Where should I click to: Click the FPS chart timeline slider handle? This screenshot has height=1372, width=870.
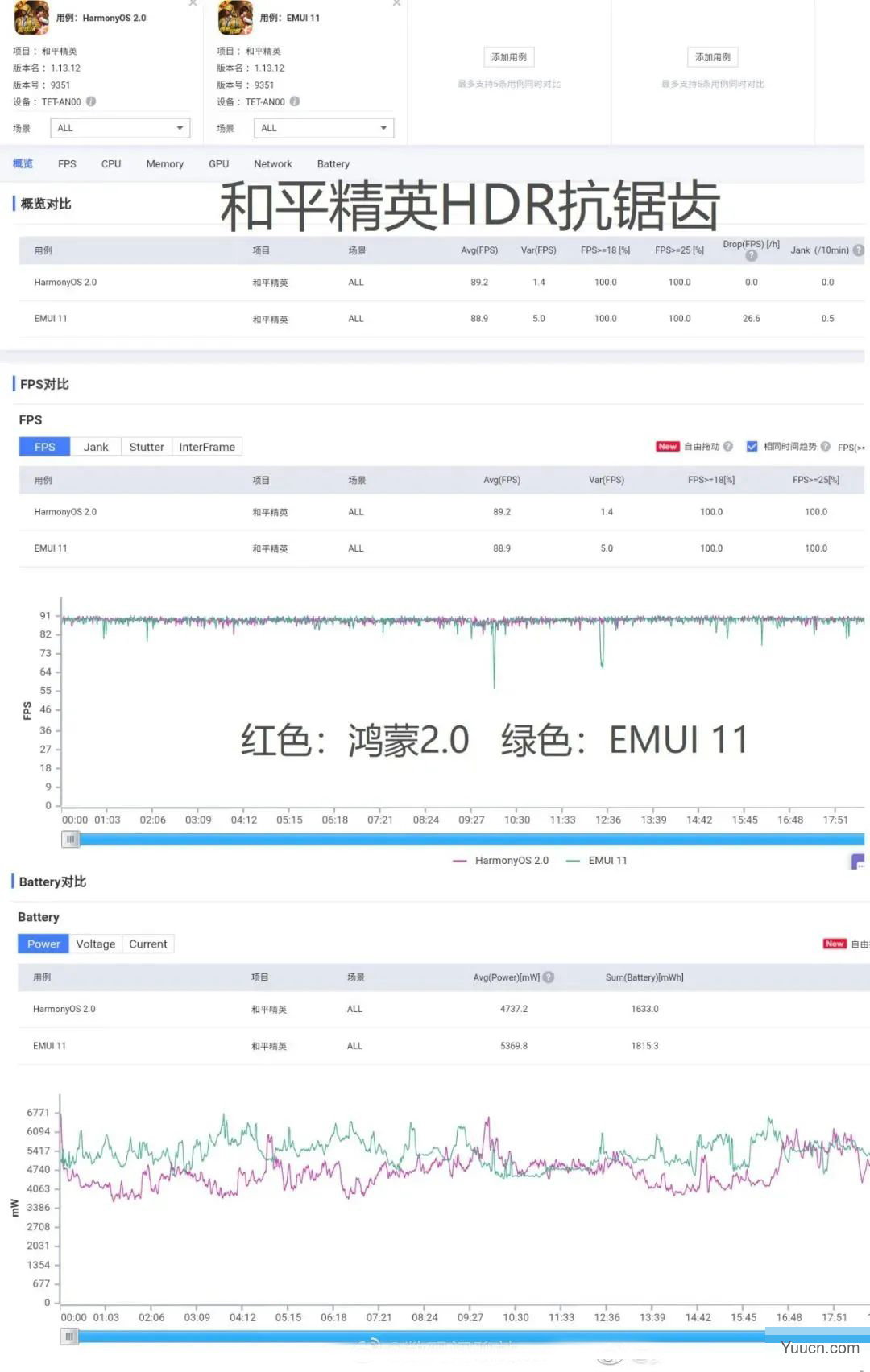[x=71, y=839]
